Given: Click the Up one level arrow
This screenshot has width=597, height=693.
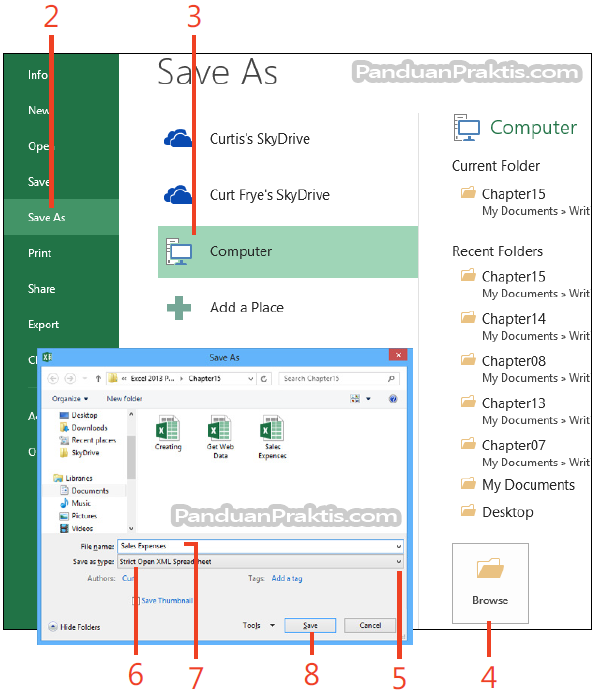Looking at the screenshot, I should 98,378.
